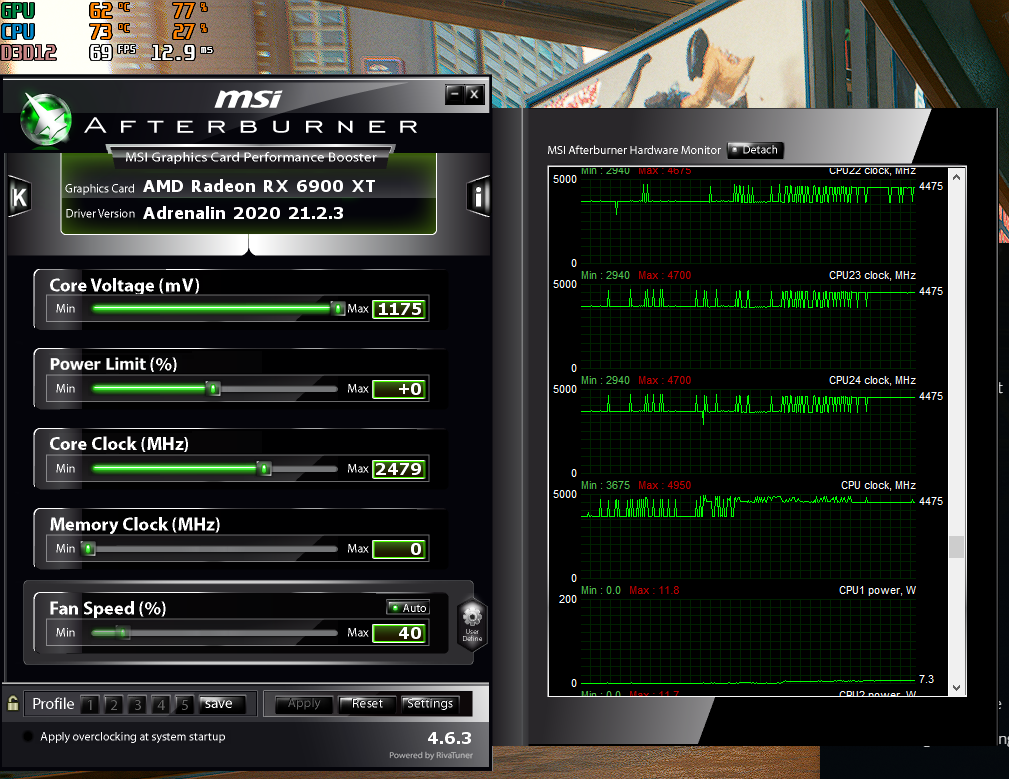Toggle Fan Speed Auto mode
1009x779 pixels.
408,608
